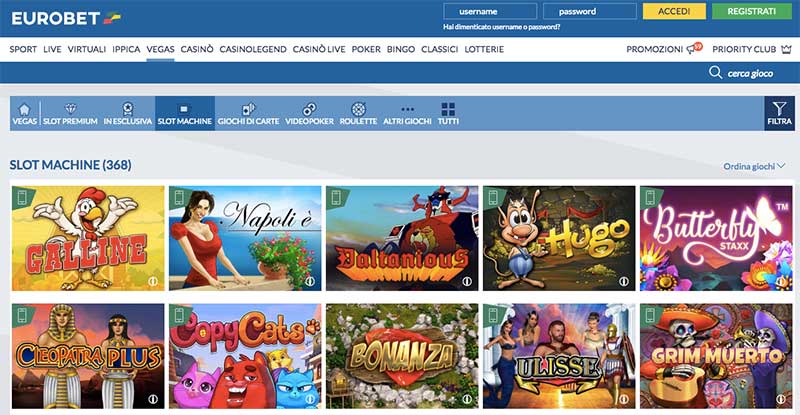Launch the Bonanza slot thumbnail
Screen dimensions: 800x415
coord(402,356)
